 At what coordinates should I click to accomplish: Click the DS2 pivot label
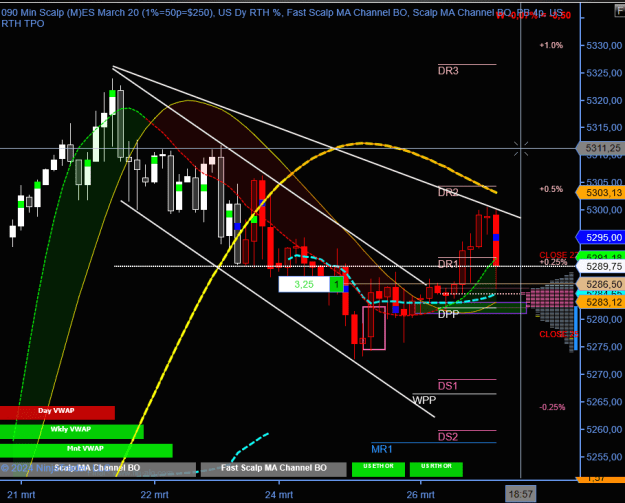pyautogui.click(x=448, y=437)
